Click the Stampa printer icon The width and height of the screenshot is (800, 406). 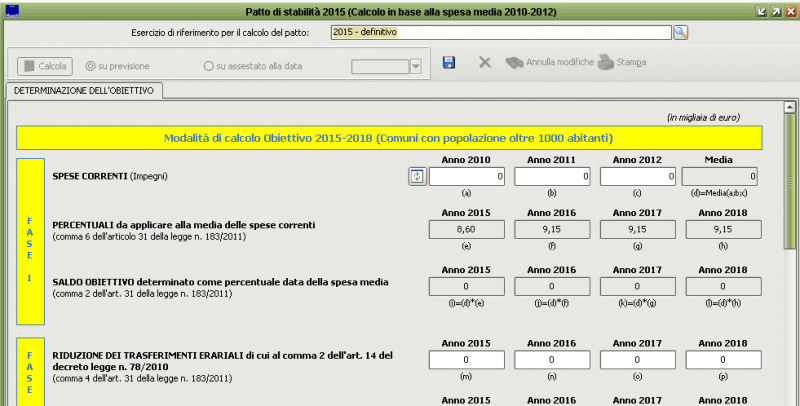click(606, 63)
